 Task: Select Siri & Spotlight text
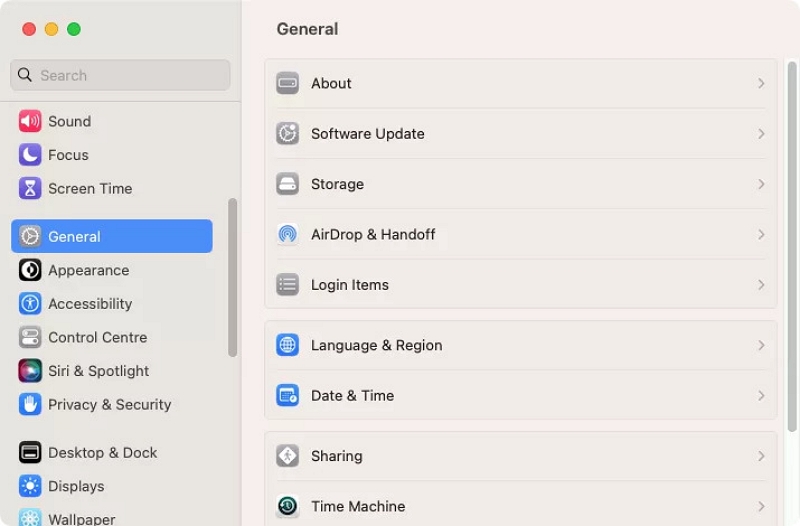tap(98, 371)
